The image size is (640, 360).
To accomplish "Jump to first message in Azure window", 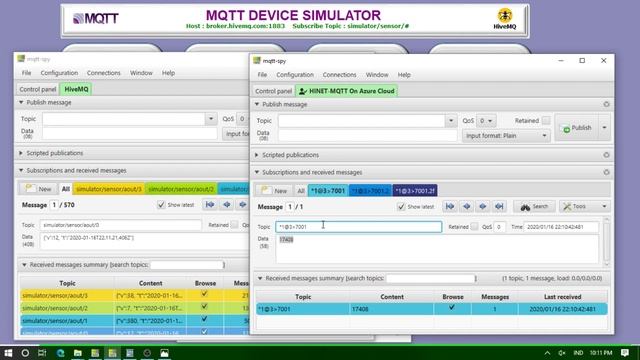I will pos(450,207).
